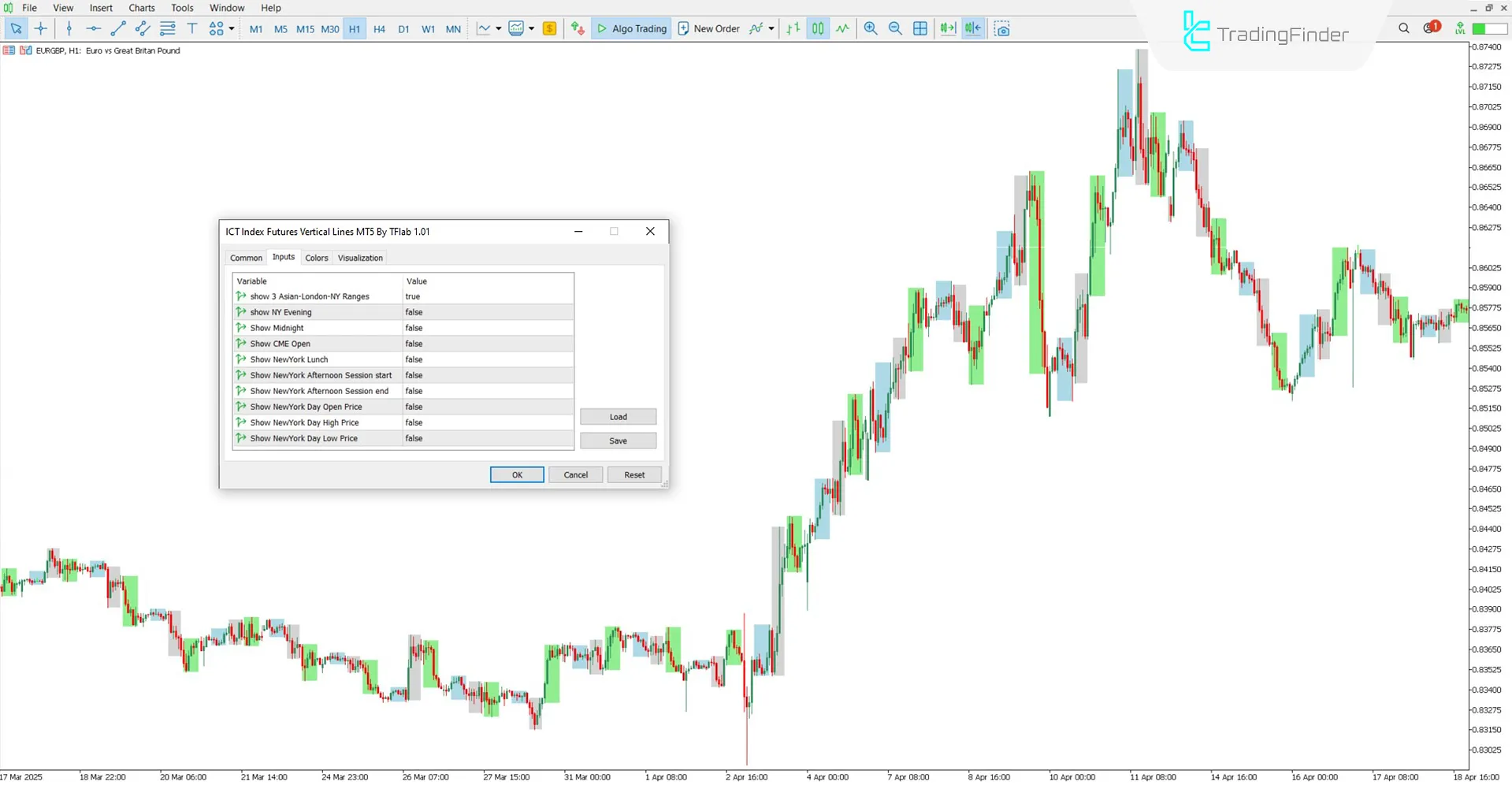Viewport: 1512px width, 785px height.
Task: Select the H4 timeframe
Action: [x=379, y=28]
